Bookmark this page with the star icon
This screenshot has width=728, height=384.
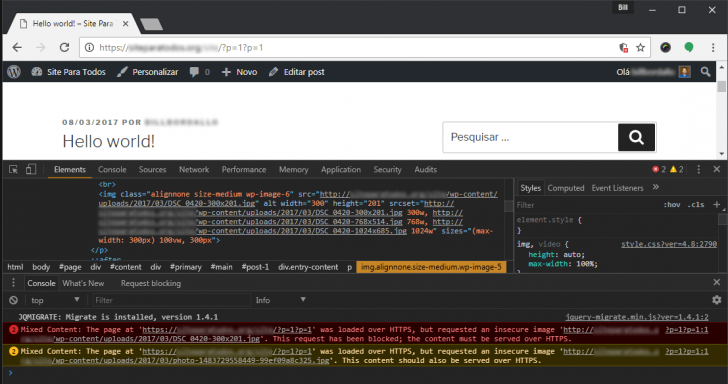pos(640,47)
